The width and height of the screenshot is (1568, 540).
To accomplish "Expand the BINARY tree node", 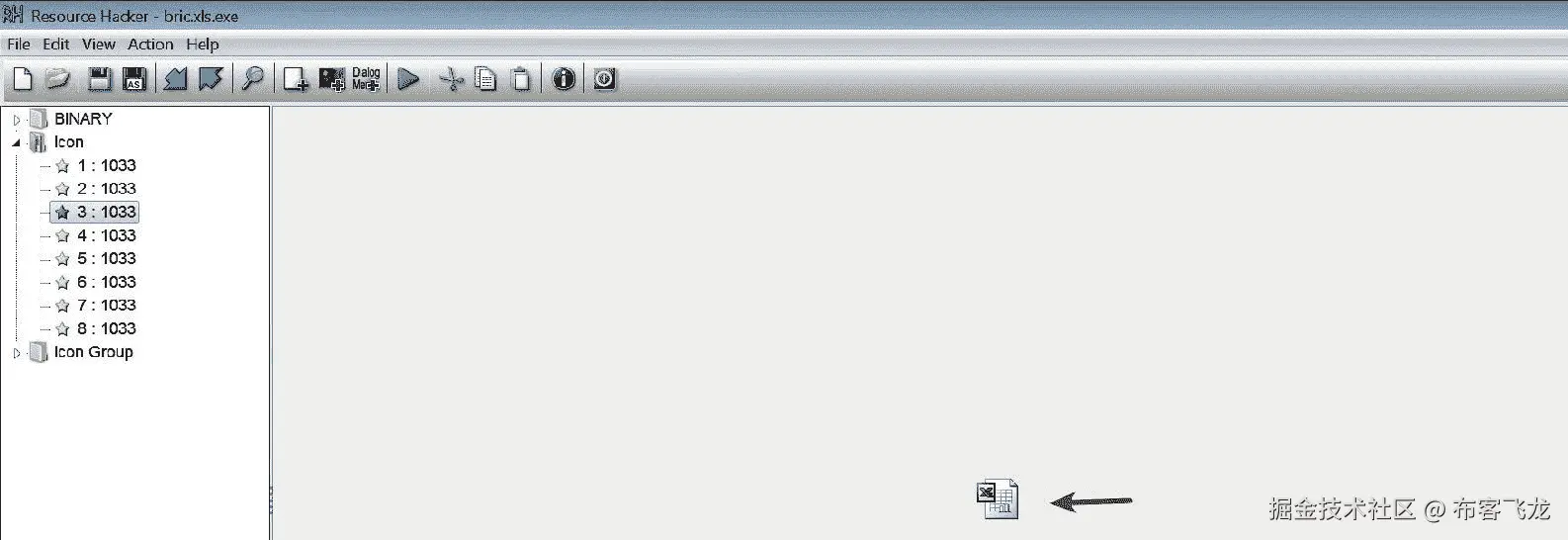I will pyautogui.click(x=16, y=120).
